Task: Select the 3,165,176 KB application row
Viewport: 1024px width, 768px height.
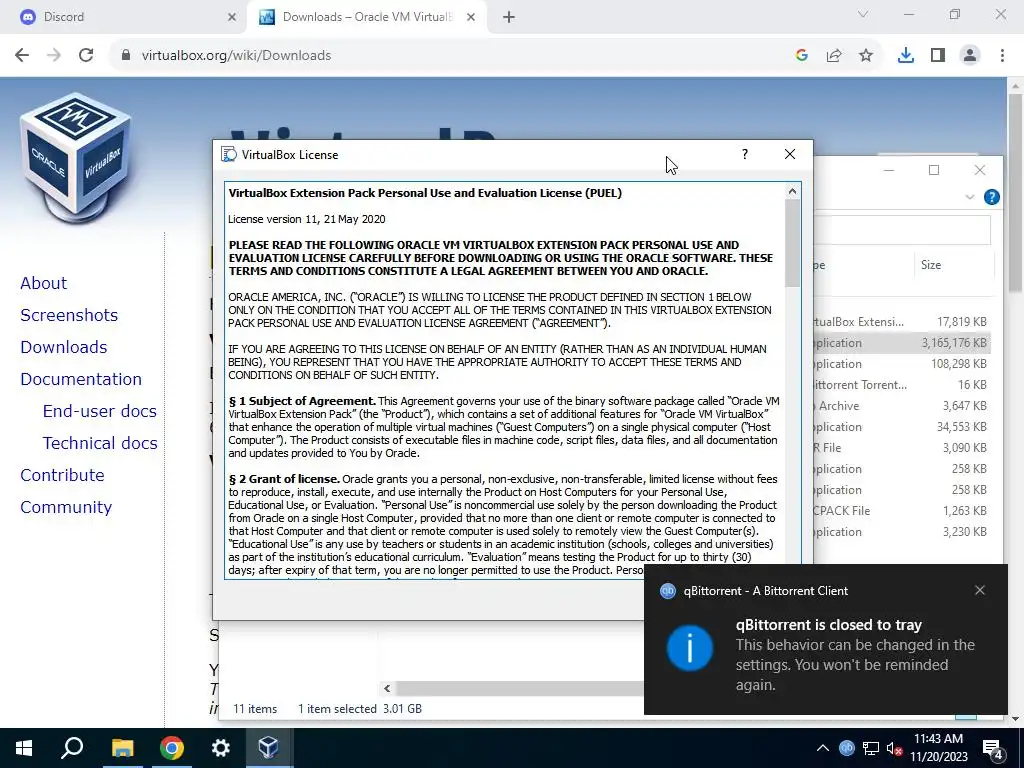Action: coord(903,342)
